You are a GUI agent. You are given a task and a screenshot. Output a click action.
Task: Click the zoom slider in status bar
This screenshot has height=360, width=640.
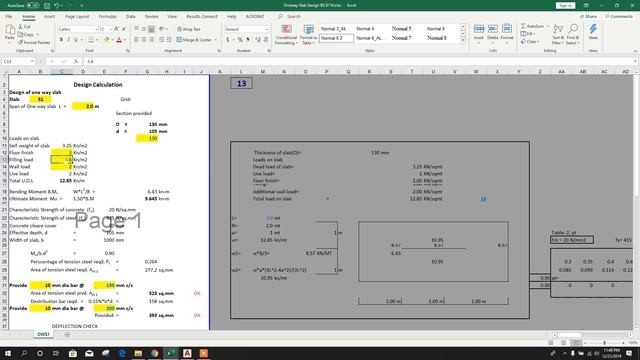(x=604, y=343)
